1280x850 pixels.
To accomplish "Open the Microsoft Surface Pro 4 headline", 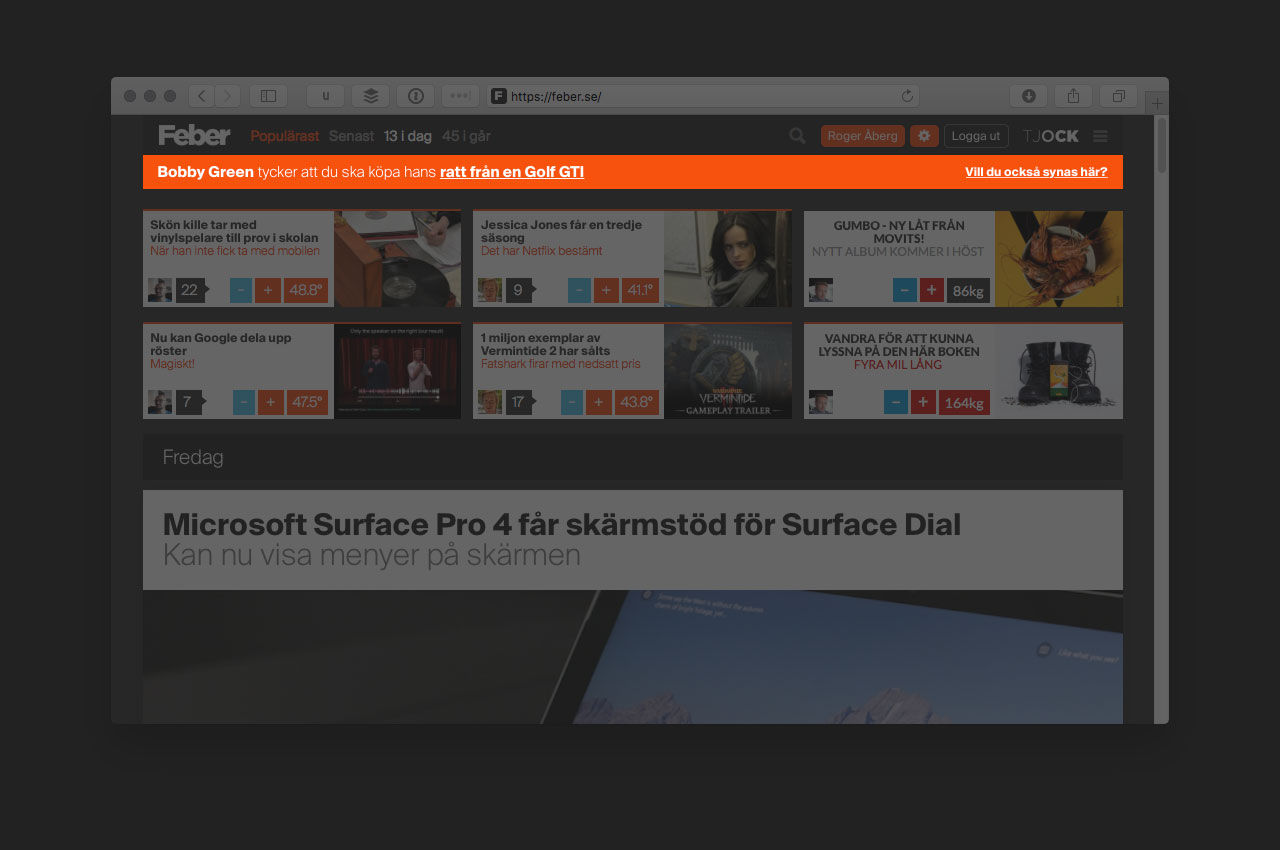I will [562, 524].
